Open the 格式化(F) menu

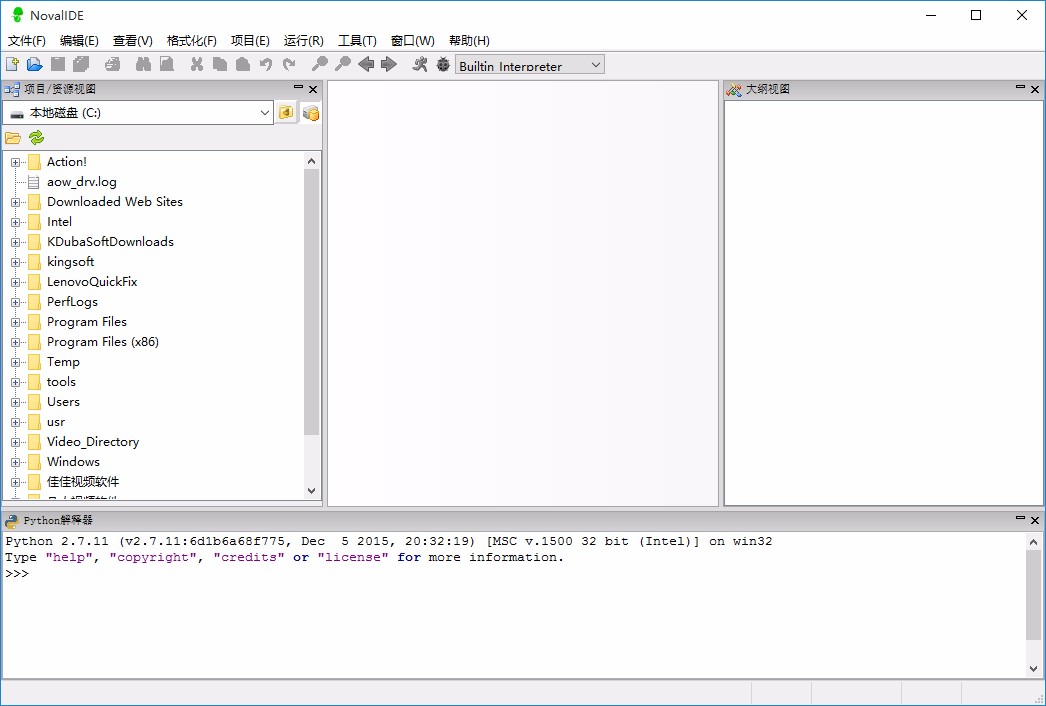pyautogui.click(x=191, y=41)
